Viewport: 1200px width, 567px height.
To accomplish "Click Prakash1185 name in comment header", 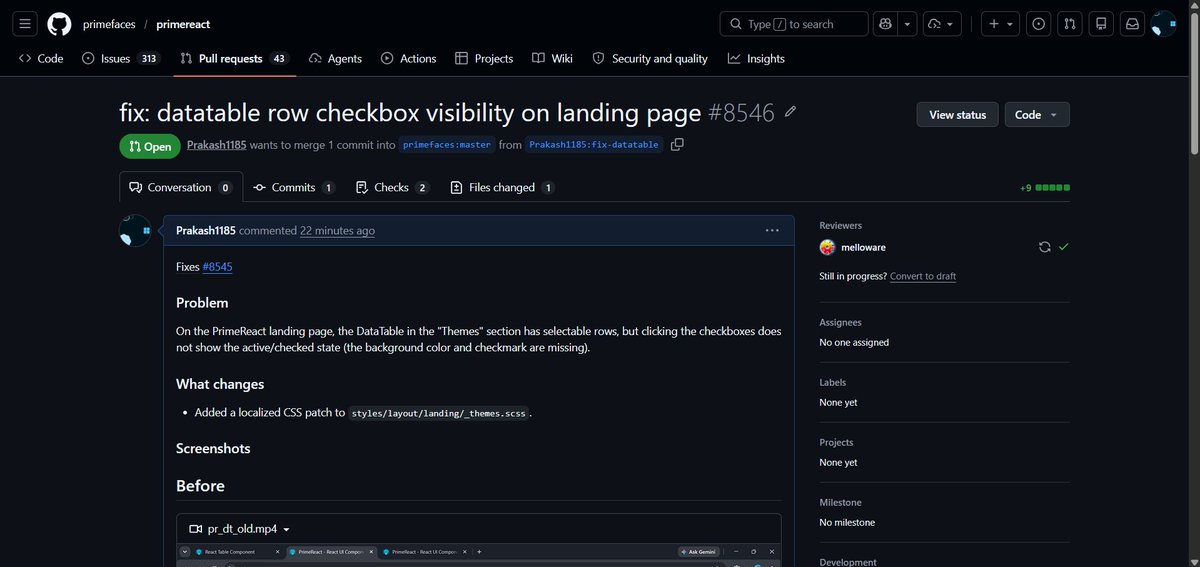I will pos(205,230).
